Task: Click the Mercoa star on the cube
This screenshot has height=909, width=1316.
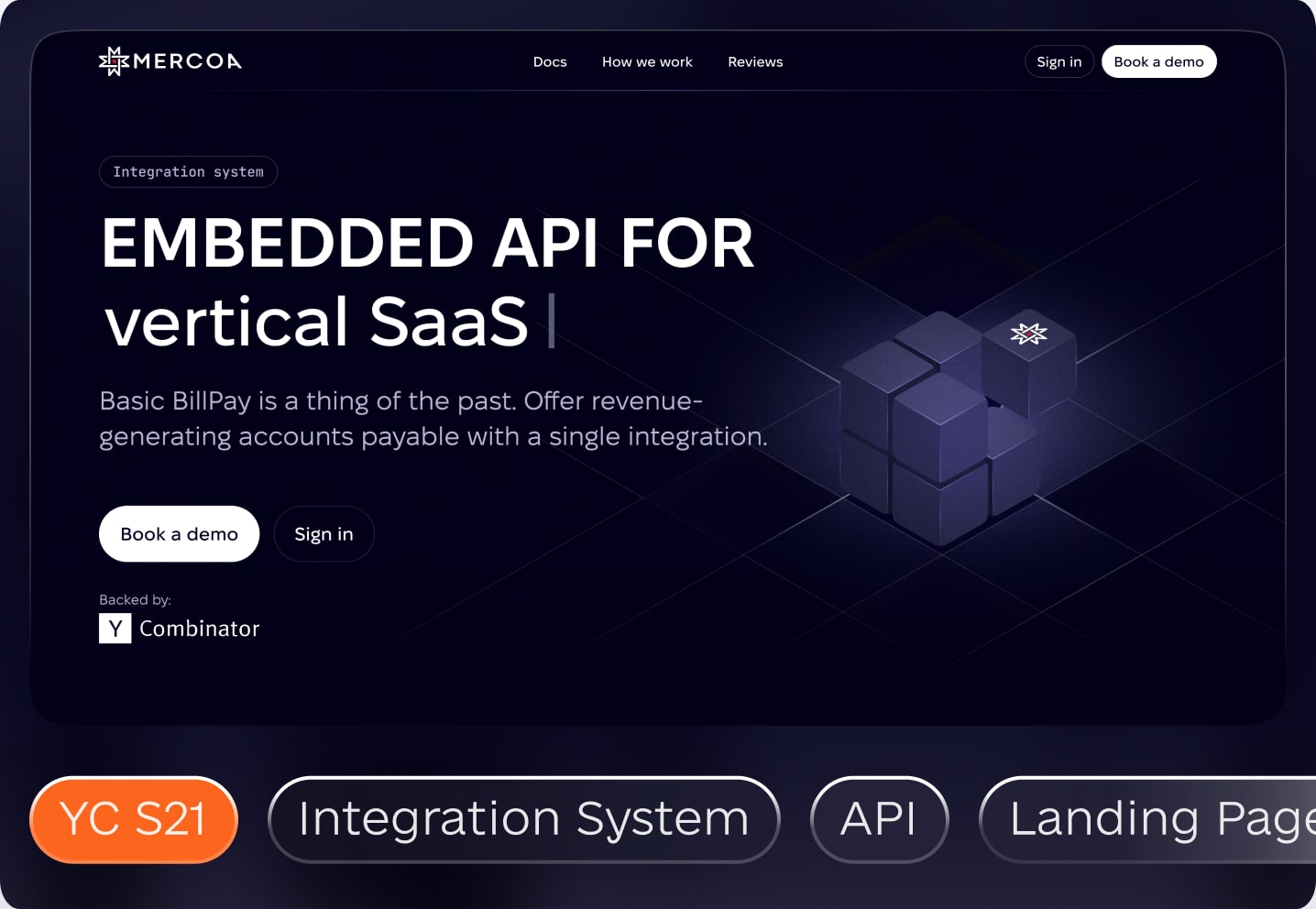Action: tap(1028, 334)
